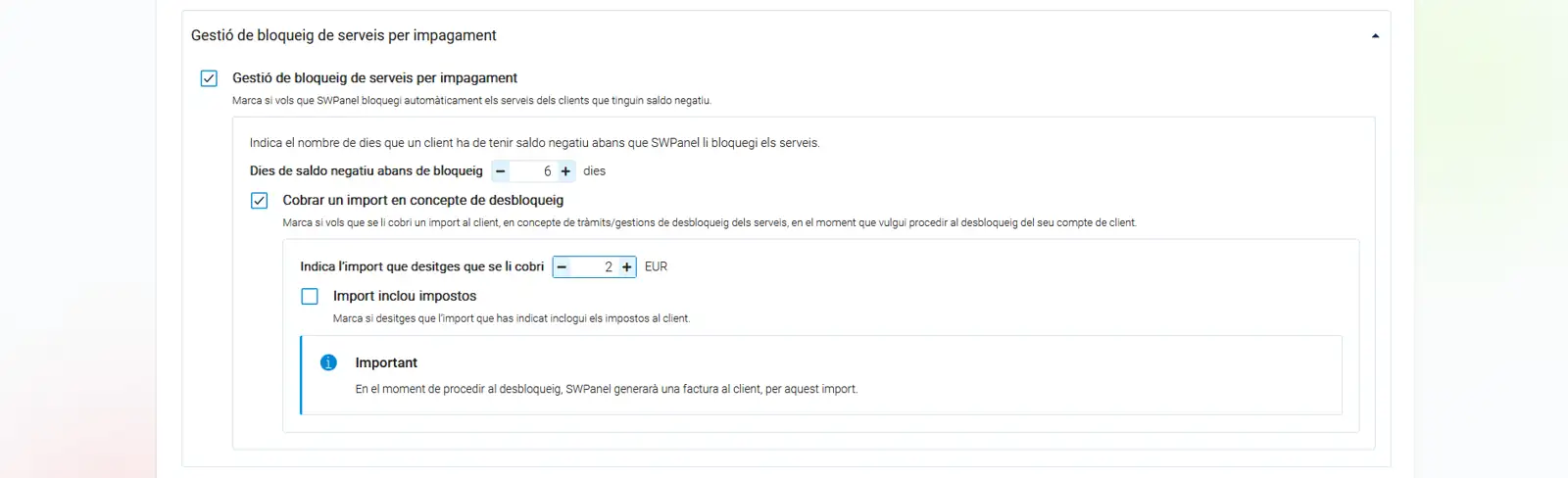Focus the unblocking fee amount field

click(x=594, y=266)
